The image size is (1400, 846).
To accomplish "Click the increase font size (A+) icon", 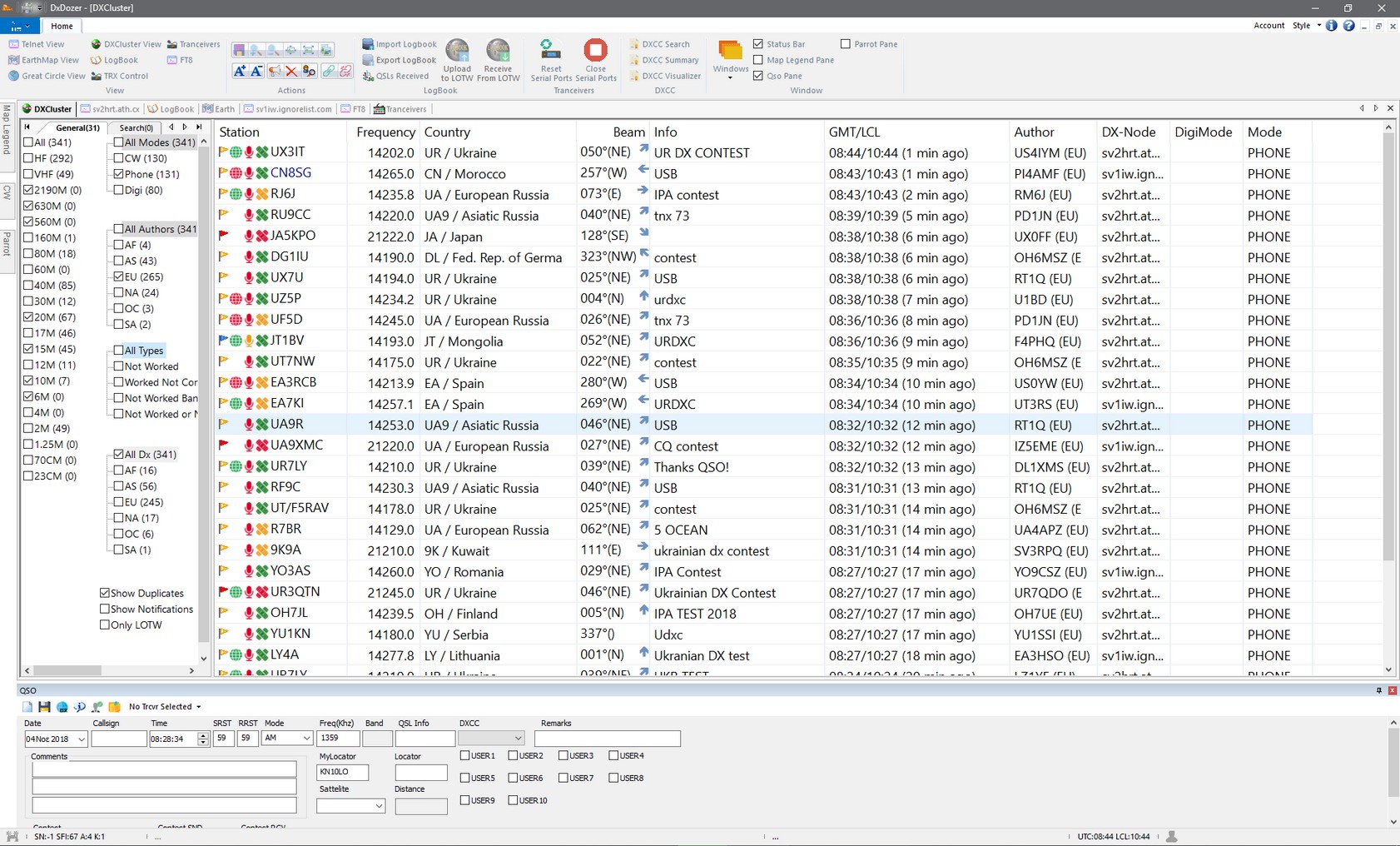I will point(240,72).
